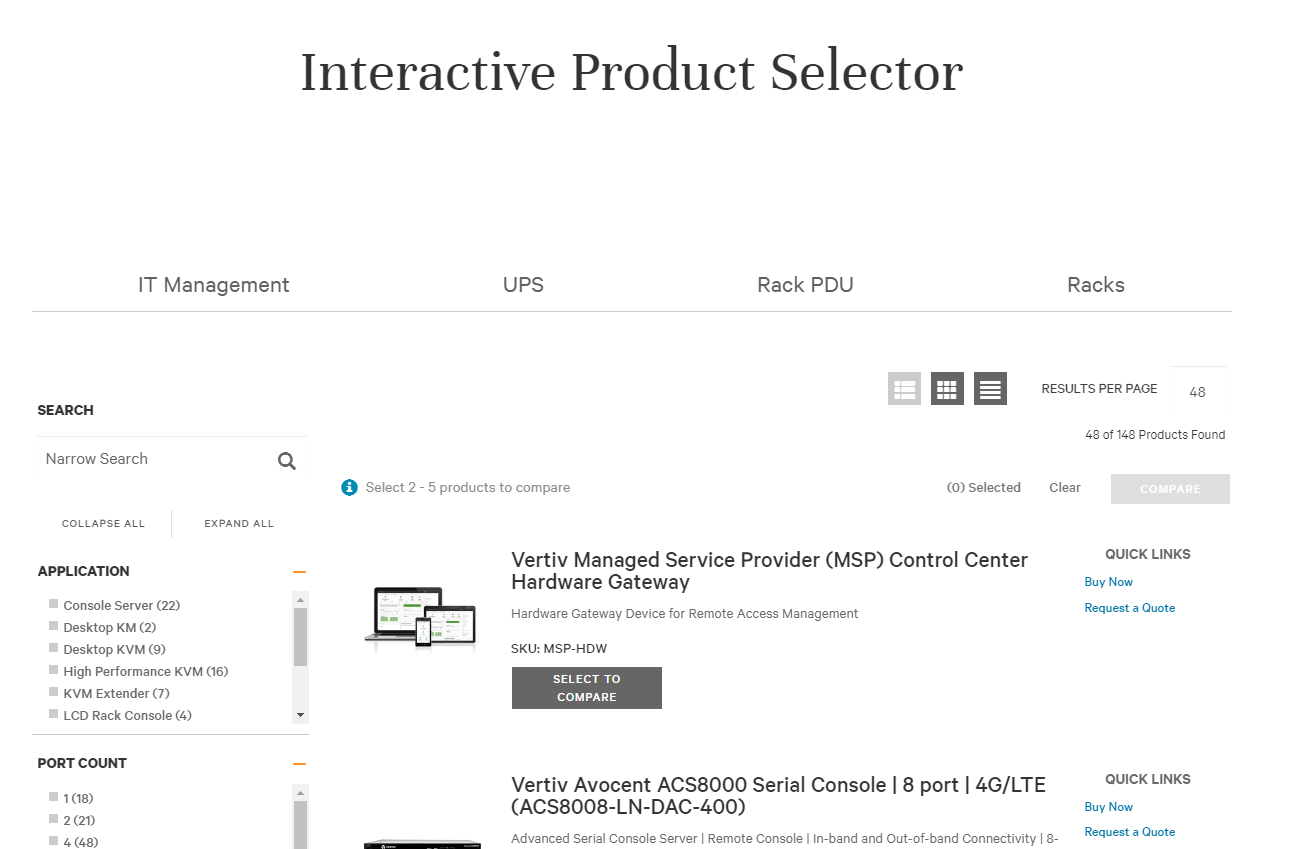Click the search magnifier icon
The height and width of the screenshot is (849, 1298).
[286, 460]
